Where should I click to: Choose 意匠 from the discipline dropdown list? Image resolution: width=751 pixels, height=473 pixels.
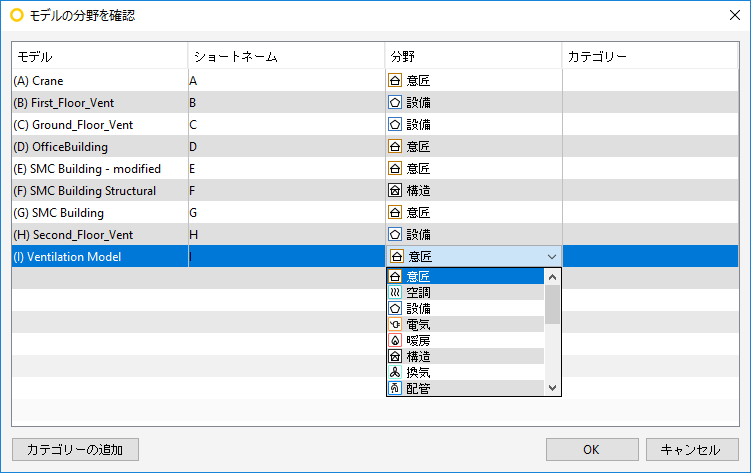tap(465, 276)
